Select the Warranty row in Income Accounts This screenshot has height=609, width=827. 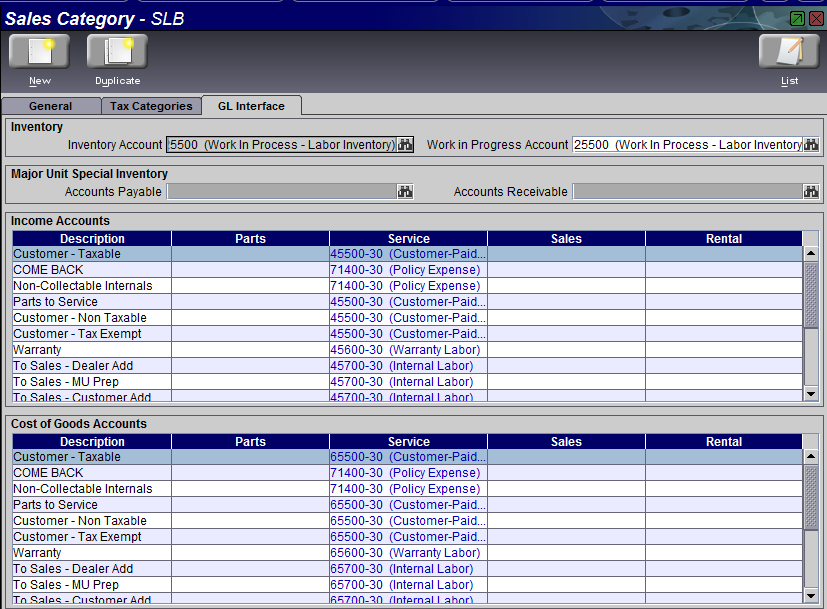pos(91,350)
